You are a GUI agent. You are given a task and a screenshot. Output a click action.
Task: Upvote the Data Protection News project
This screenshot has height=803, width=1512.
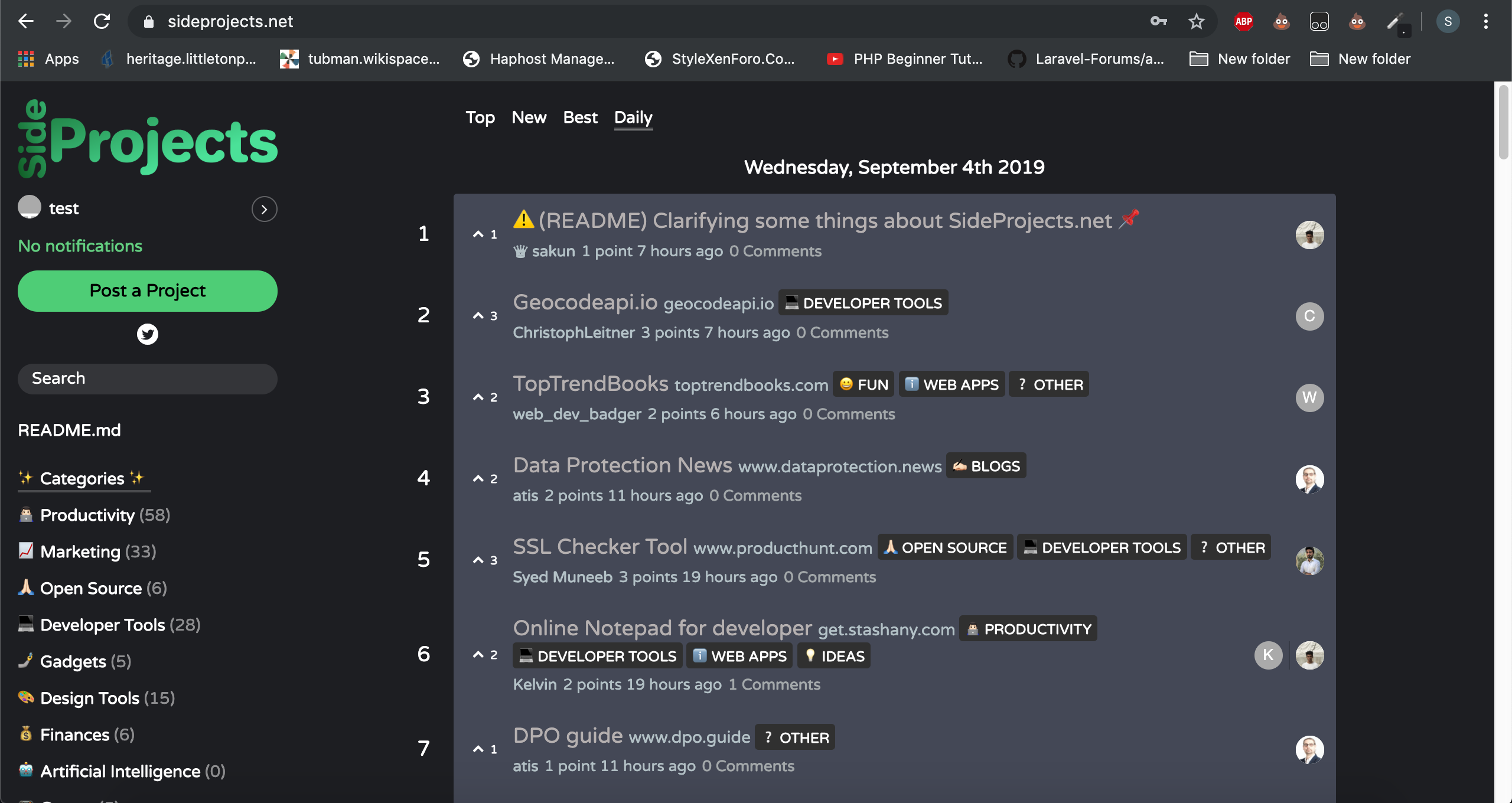[478, 479]
